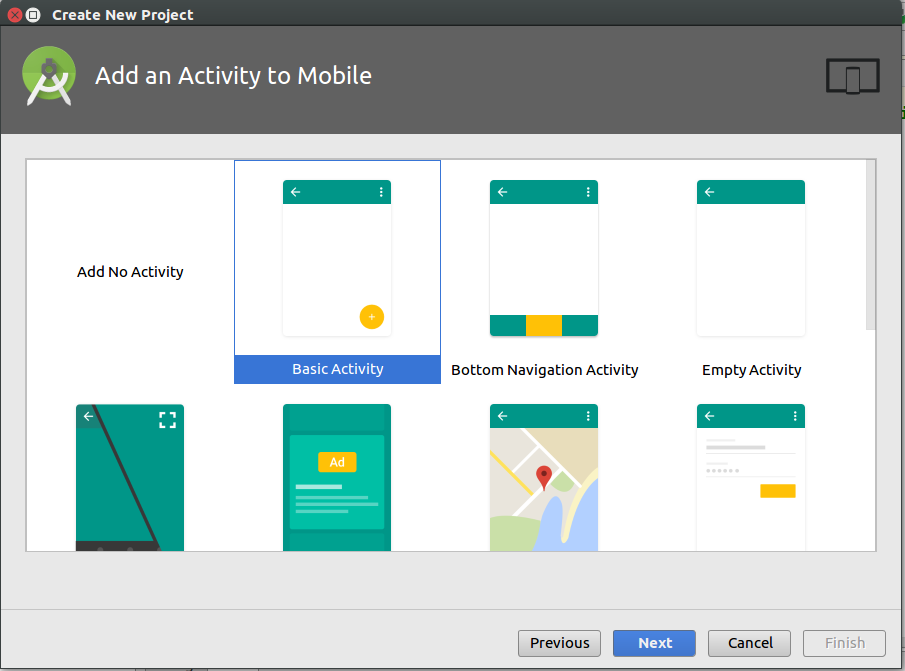
Task: Select the Ad activity template thumbnail
Action: tap(337, 478)
